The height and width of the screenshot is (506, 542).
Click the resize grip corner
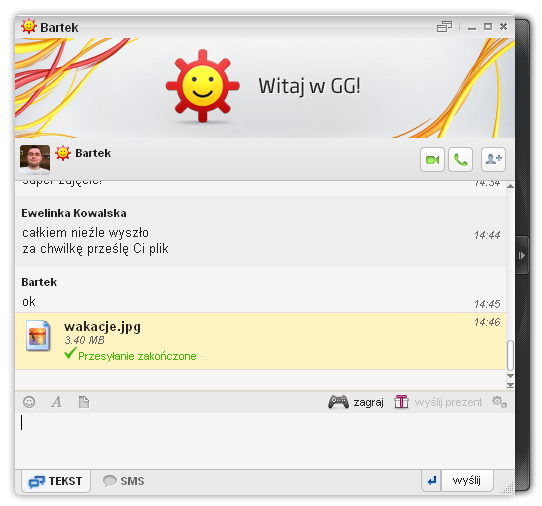tap(508, 488)
